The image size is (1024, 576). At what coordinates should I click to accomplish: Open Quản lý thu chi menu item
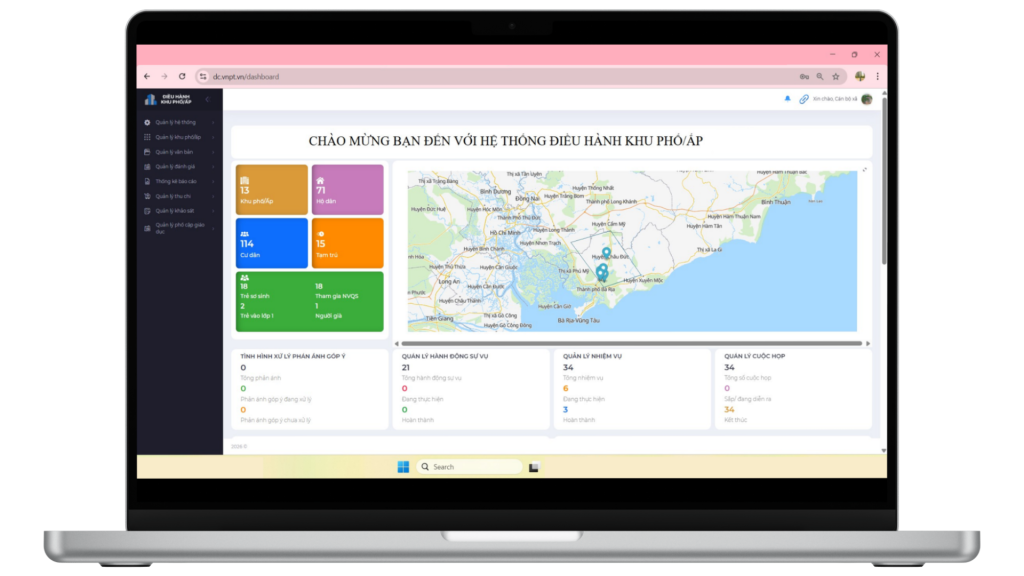tap(174, 196)
